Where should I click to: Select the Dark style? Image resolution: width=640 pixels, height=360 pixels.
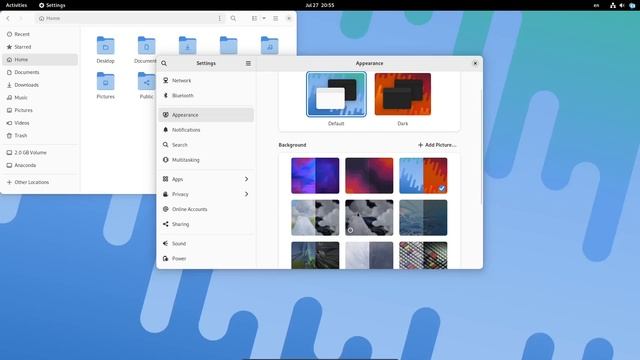[402, 94]
